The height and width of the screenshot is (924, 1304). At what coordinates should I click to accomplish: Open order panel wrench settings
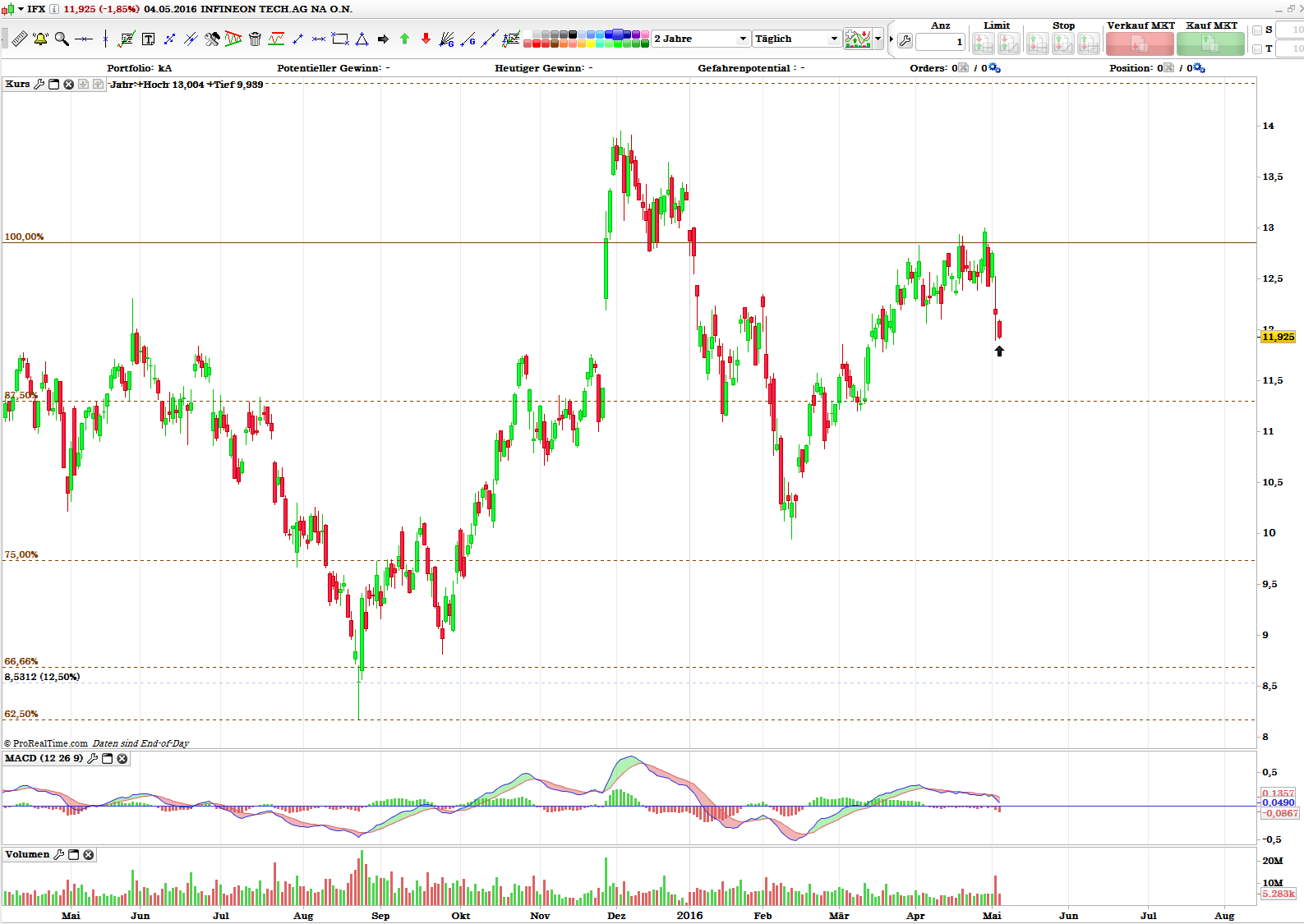tap(905, 41)
